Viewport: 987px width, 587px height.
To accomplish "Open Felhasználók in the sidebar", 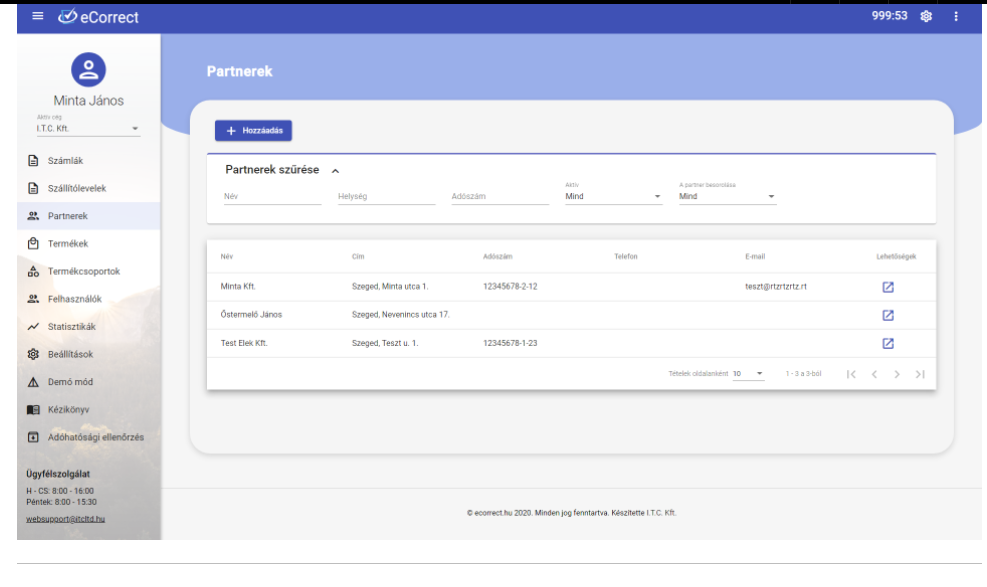I will click(88, 299).
